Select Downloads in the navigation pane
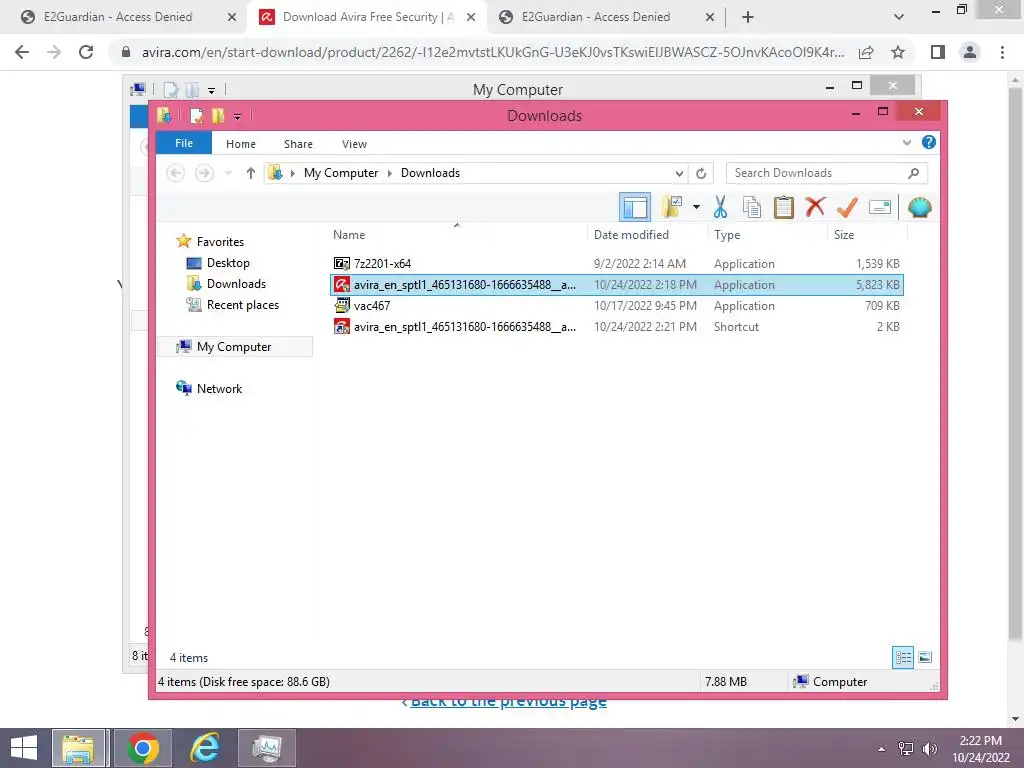The width and height of the screenshot is (1024, 768). pyautogui.click(x=236, y=283)
